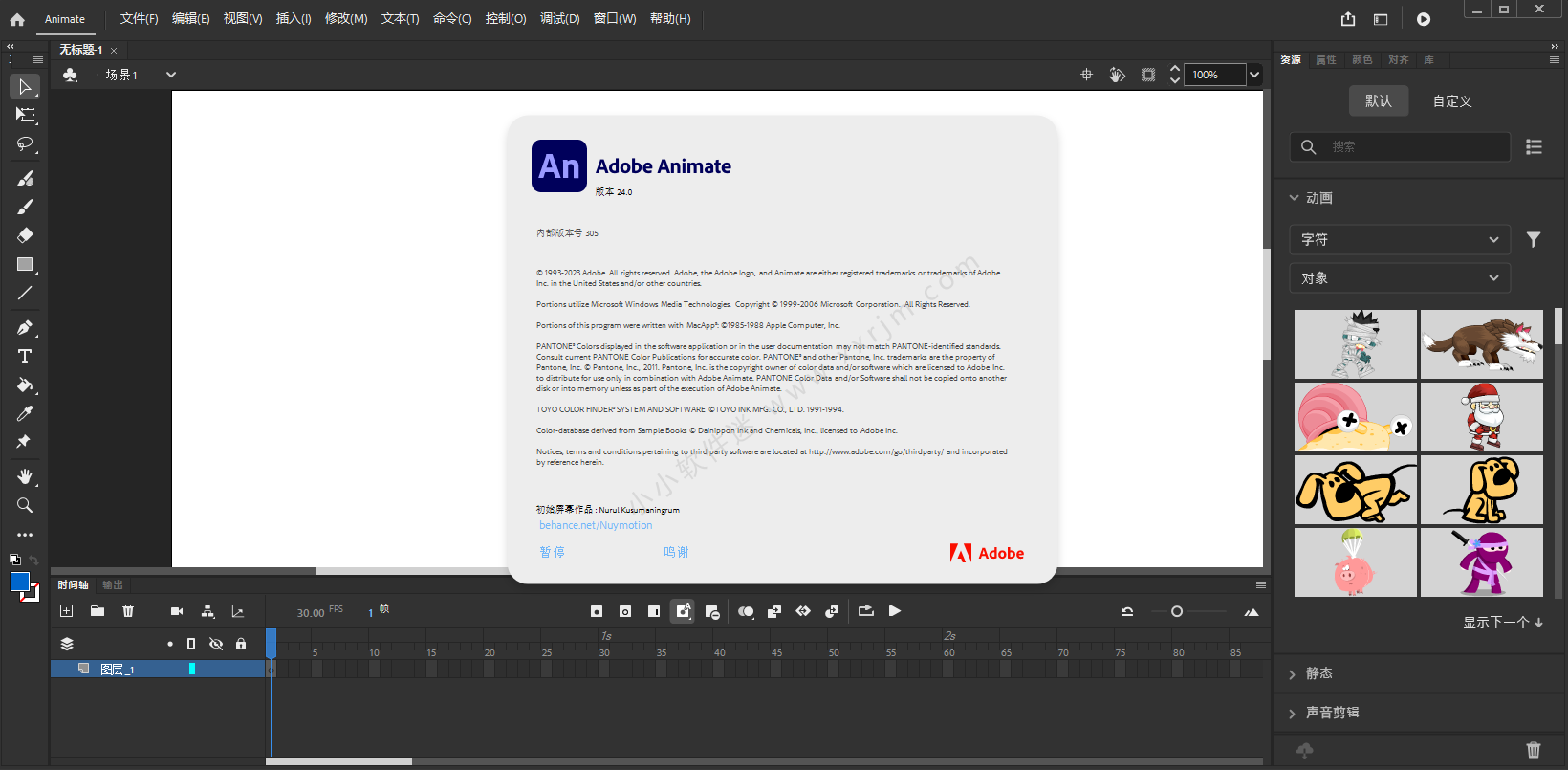The width and height of the screenshot is (1568, 770).
Task: Toggle loop playback in timeline
Action: (x=866, y=611)
